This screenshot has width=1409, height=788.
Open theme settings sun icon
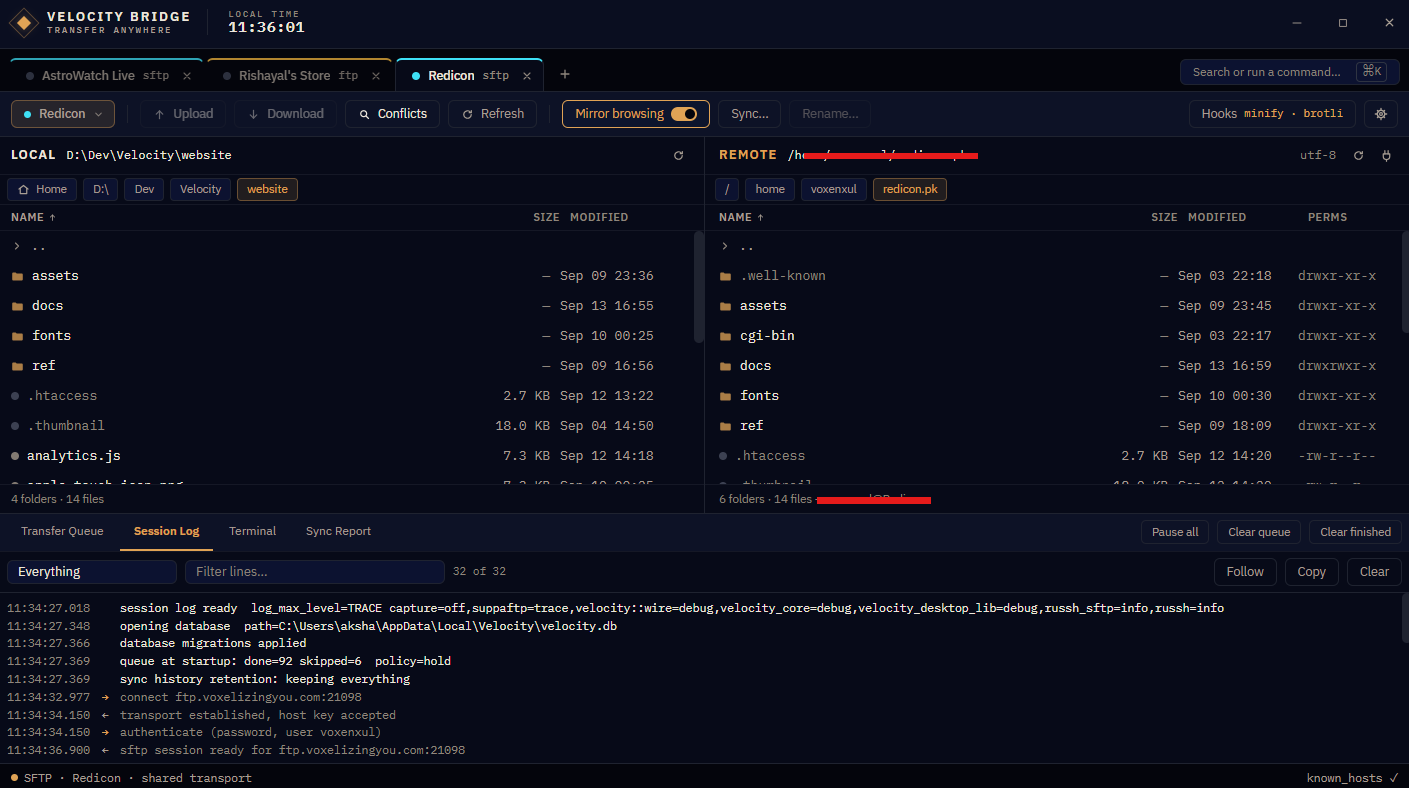click(x=1381, y=114)
